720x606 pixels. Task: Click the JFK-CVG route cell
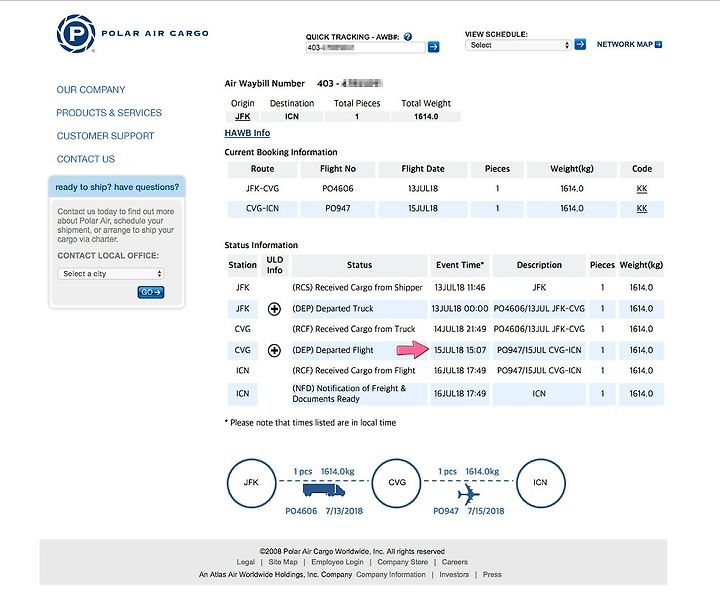click(262, 189)
